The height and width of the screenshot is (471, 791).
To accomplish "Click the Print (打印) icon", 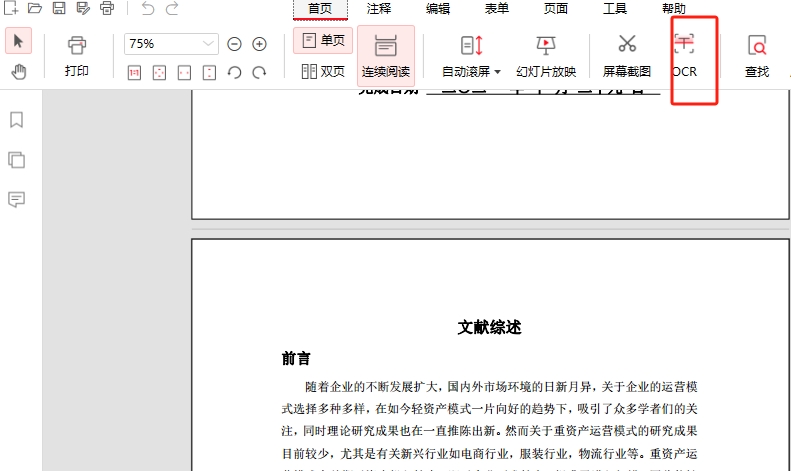I will [x=77, y=55].
